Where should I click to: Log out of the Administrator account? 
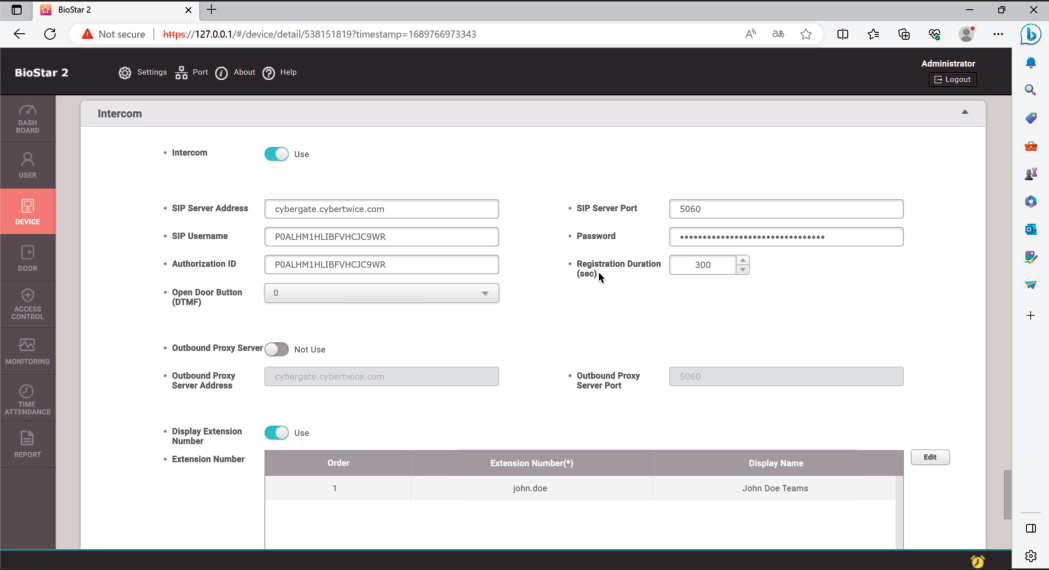click(952, 79)
